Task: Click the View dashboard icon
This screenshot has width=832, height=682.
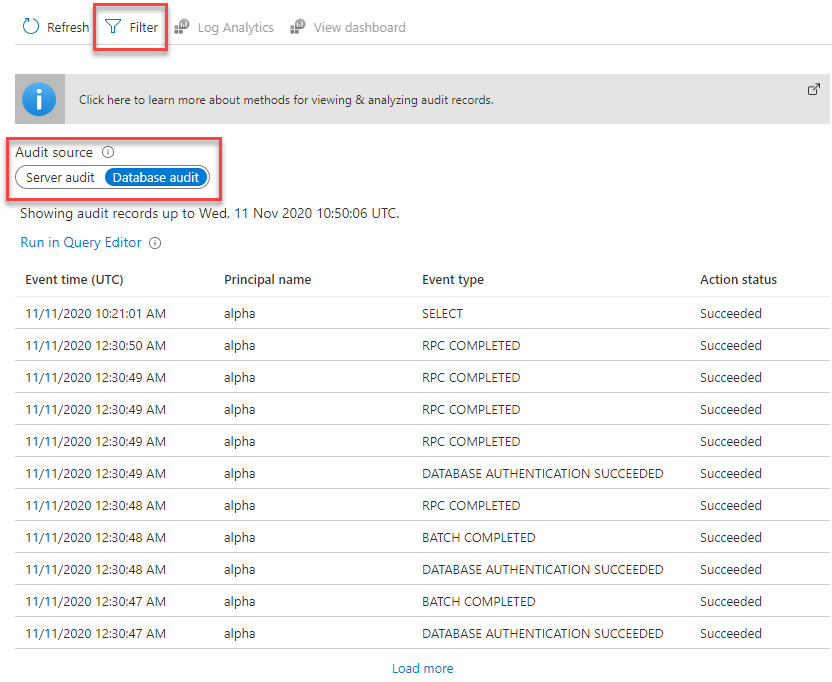Action: click(297, 27)
